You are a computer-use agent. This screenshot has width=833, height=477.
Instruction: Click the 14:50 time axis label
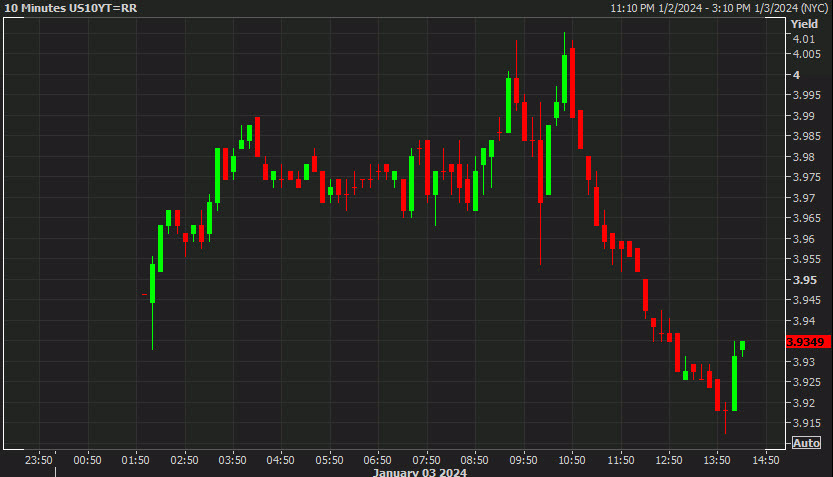[766, 460]
